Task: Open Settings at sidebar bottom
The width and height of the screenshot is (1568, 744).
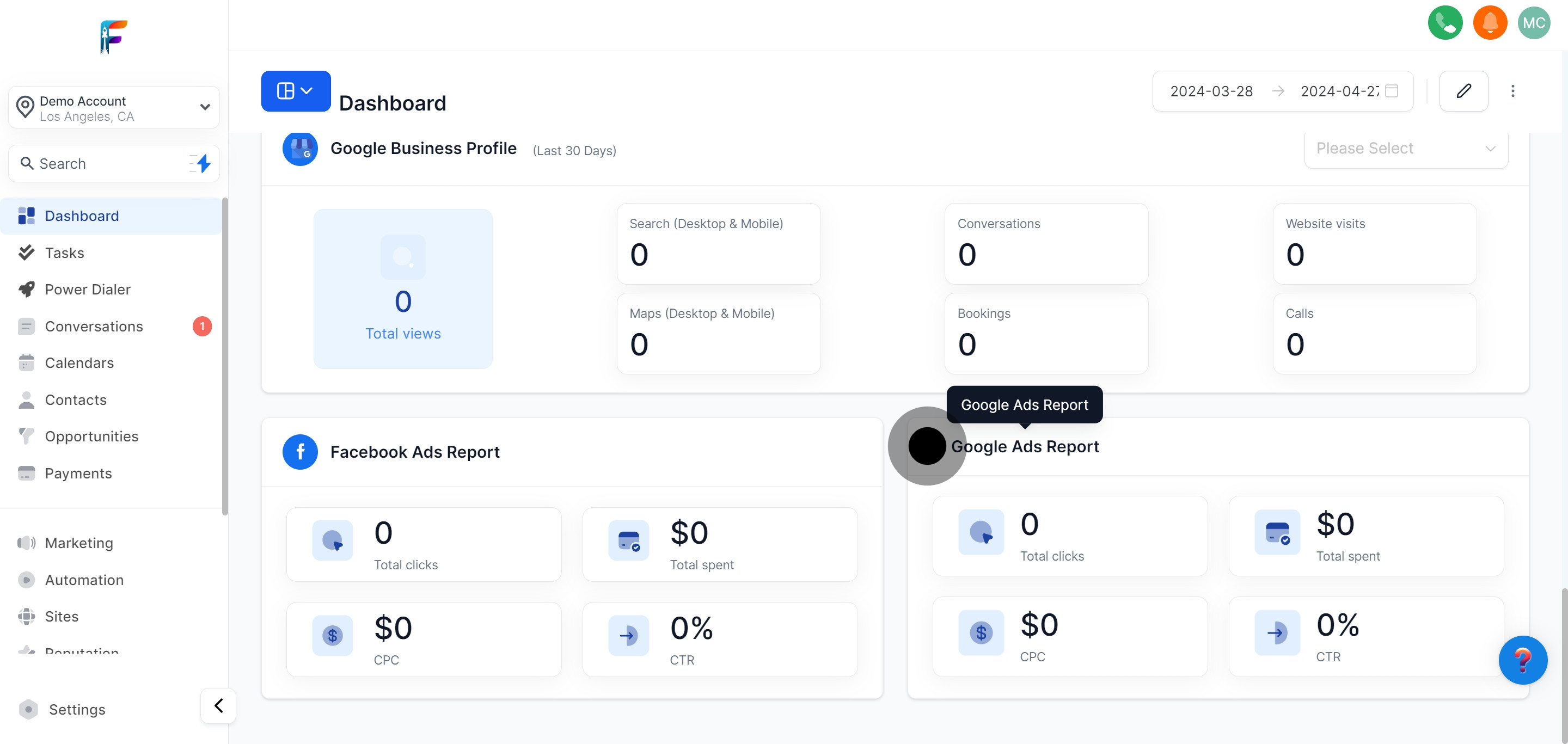Action: coord(77,709)
